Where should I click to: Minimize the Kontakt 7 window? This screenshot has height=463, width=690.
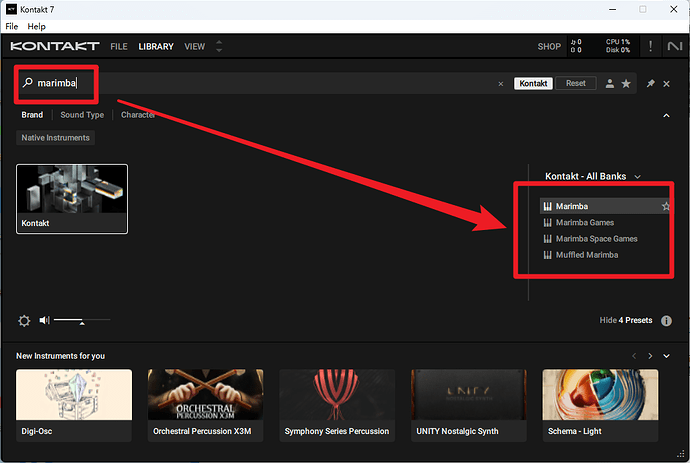click(x=612, y=9)
